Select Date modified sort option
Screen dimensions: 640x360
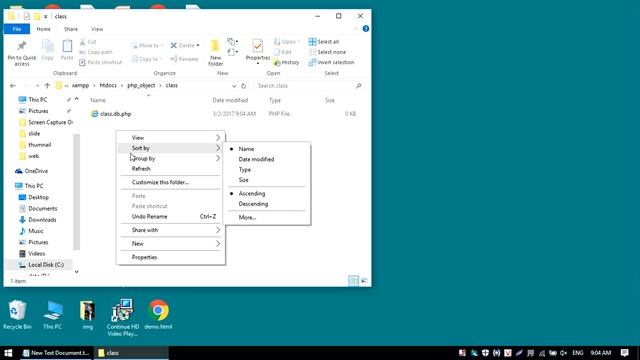(267, 159)
